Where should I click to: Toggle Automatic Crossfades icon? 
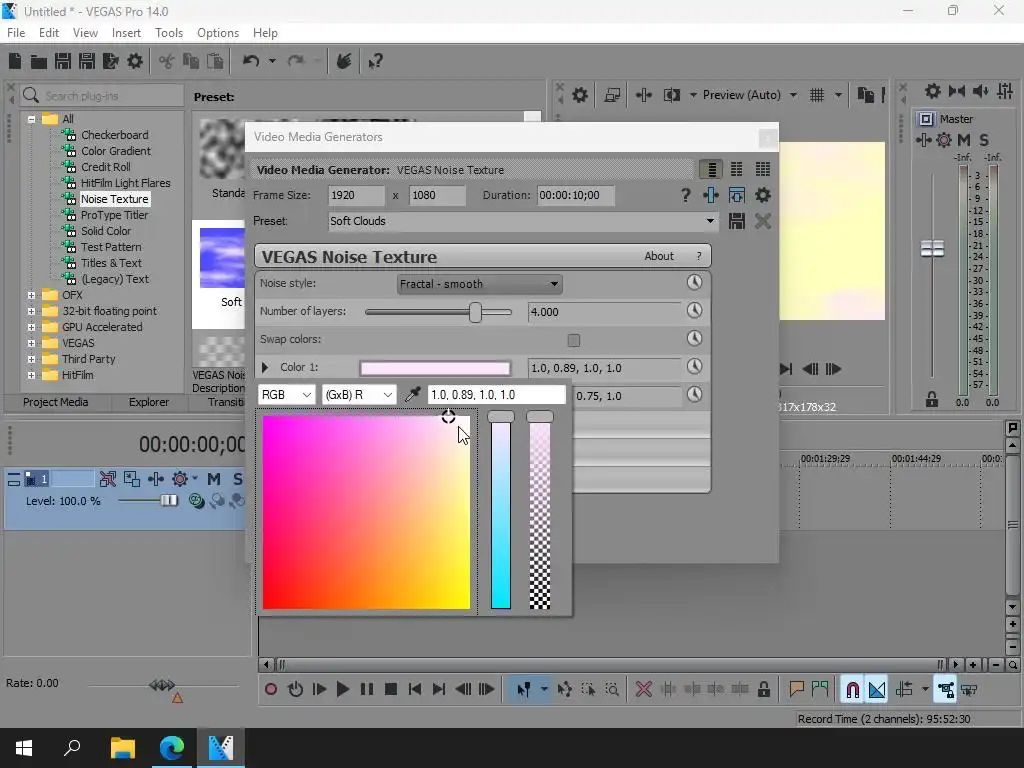pos(877,689)
